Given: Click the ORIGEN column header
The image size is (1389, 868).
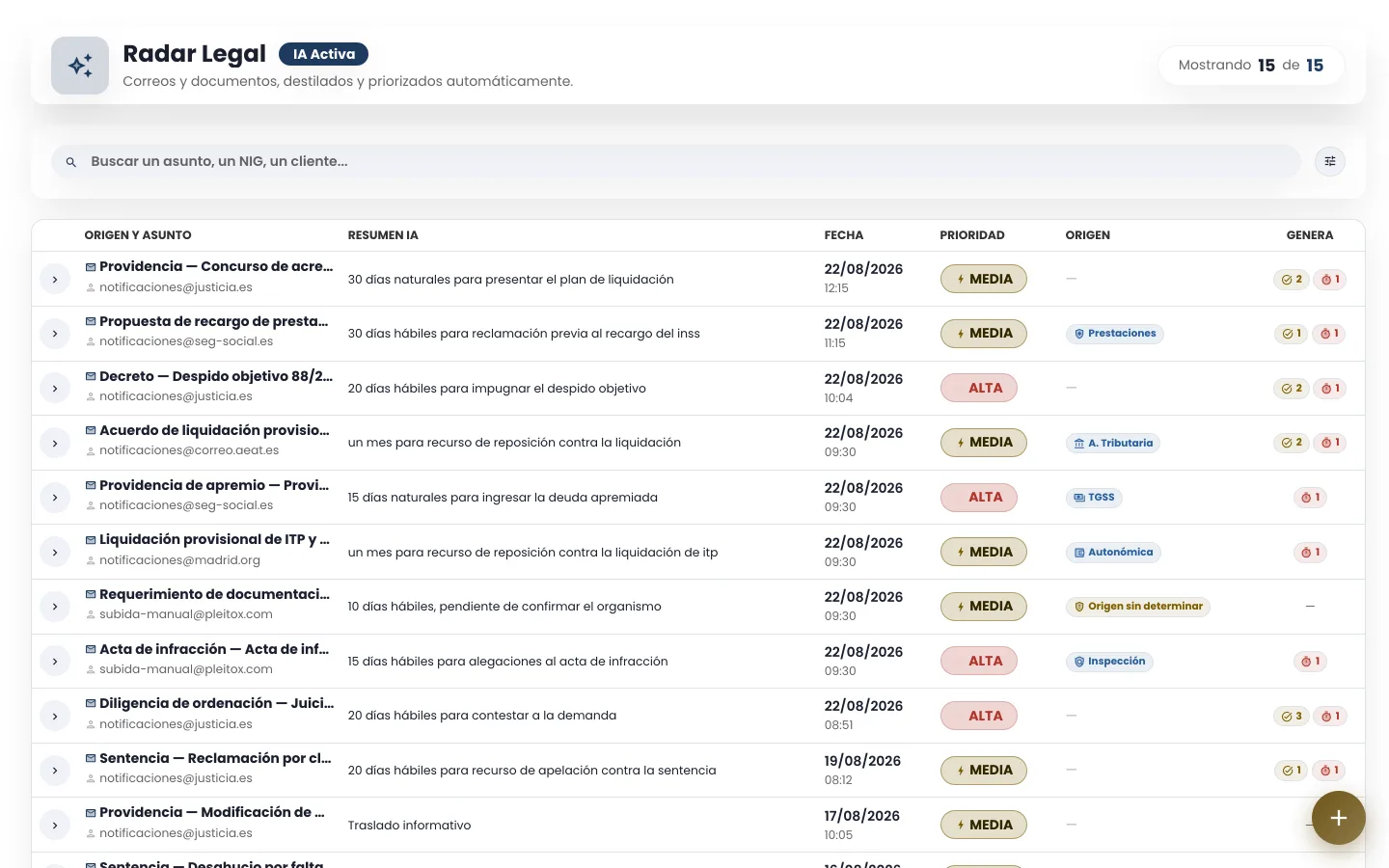Looking at the screenshot, I should 1088,235.
